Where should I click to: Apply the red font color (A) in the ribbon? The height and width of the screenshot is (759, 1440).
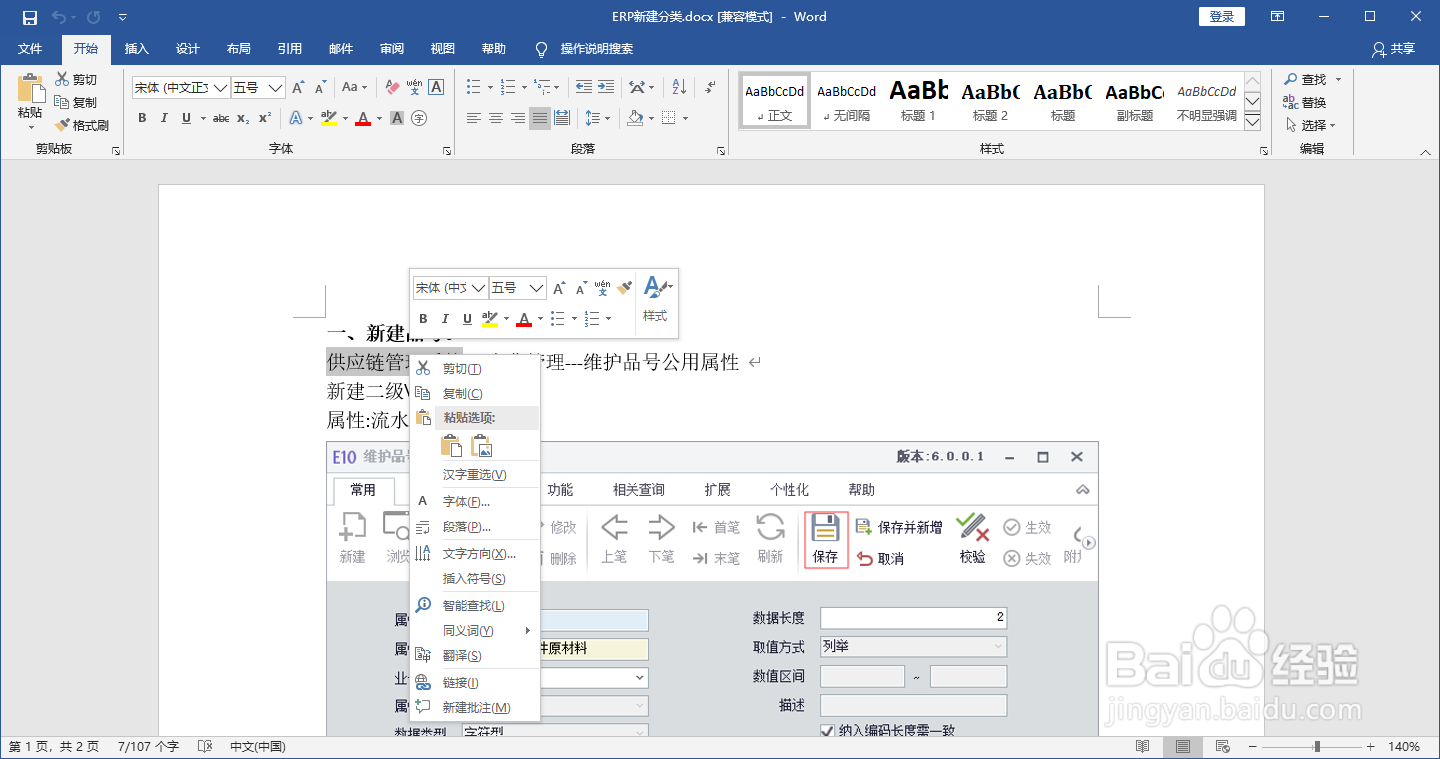click(362, 118)
